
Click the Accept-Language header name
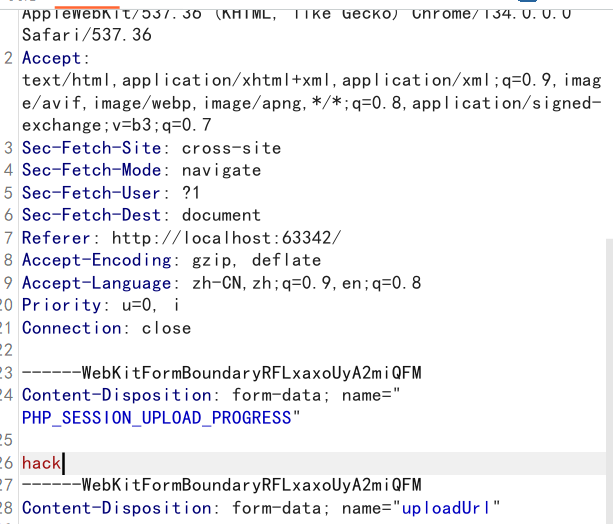pos(101,283)
